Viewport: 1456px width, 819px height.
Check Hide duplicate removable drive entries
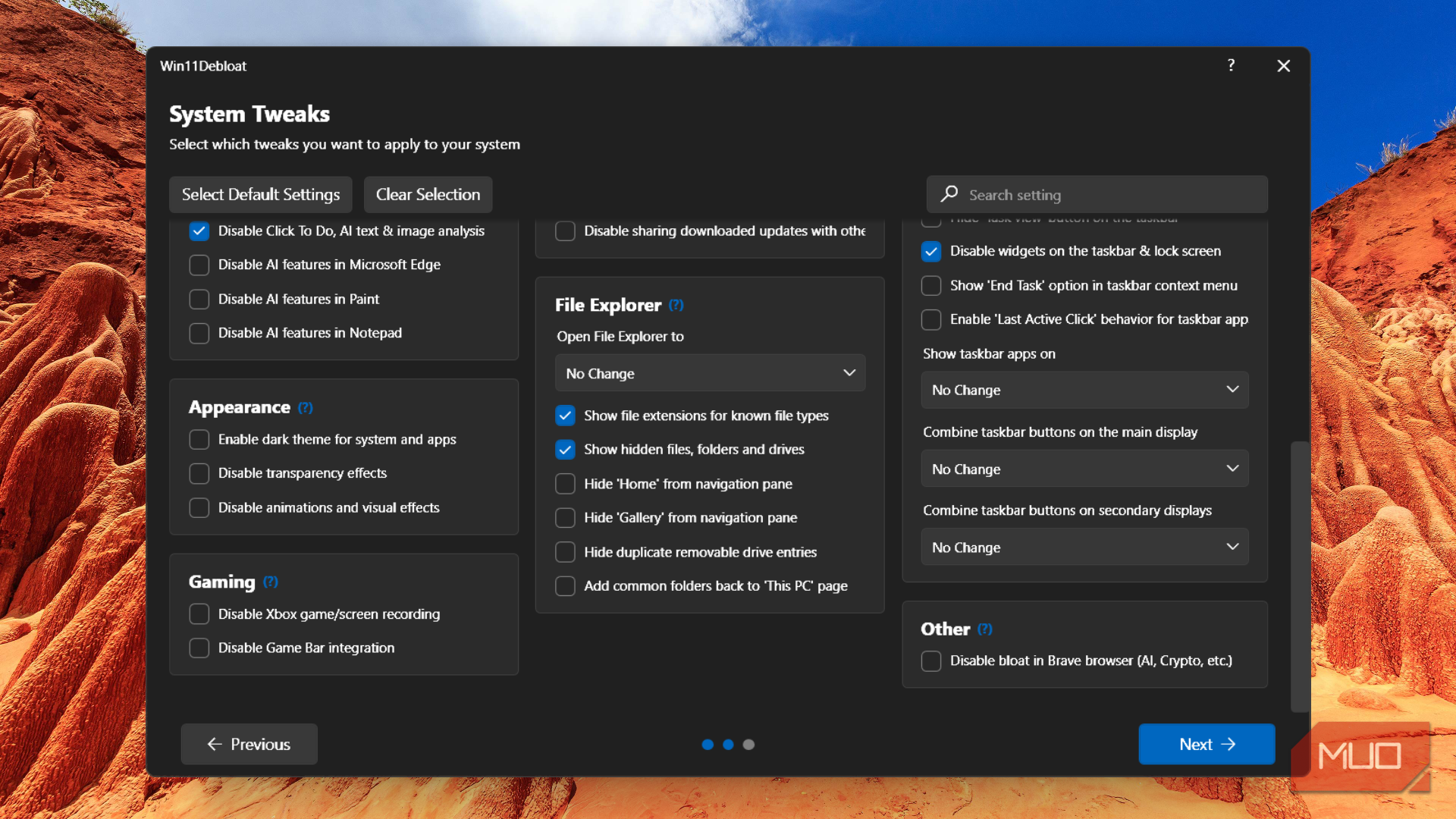pos(565,552)
